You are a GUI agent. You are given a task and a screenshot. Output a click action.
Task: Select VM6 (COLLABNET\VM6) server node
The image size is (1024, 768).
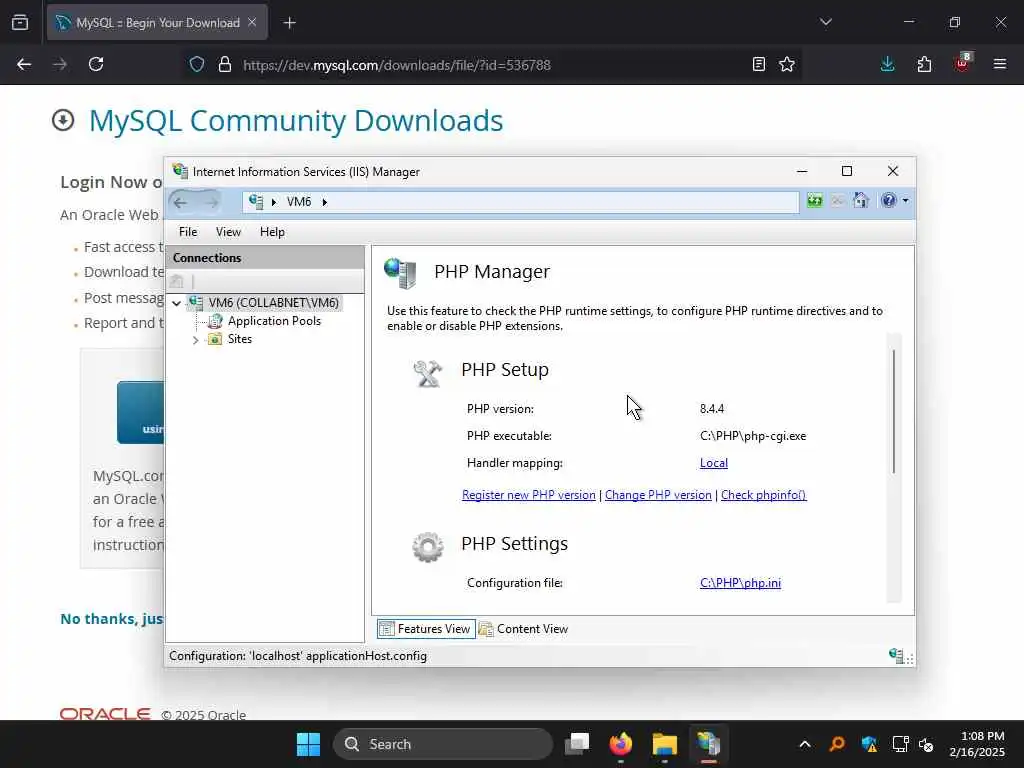point(273,303)
